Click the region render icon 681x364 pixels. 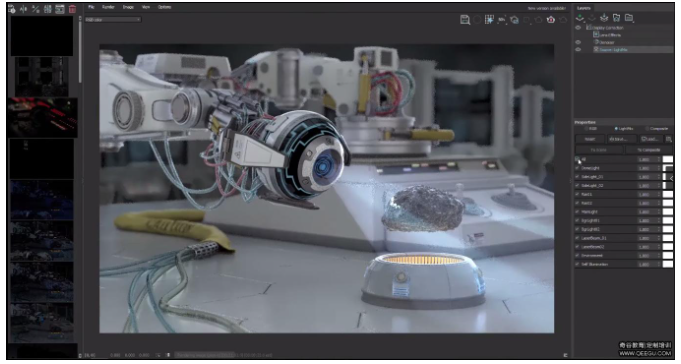(x=489, y=20)
